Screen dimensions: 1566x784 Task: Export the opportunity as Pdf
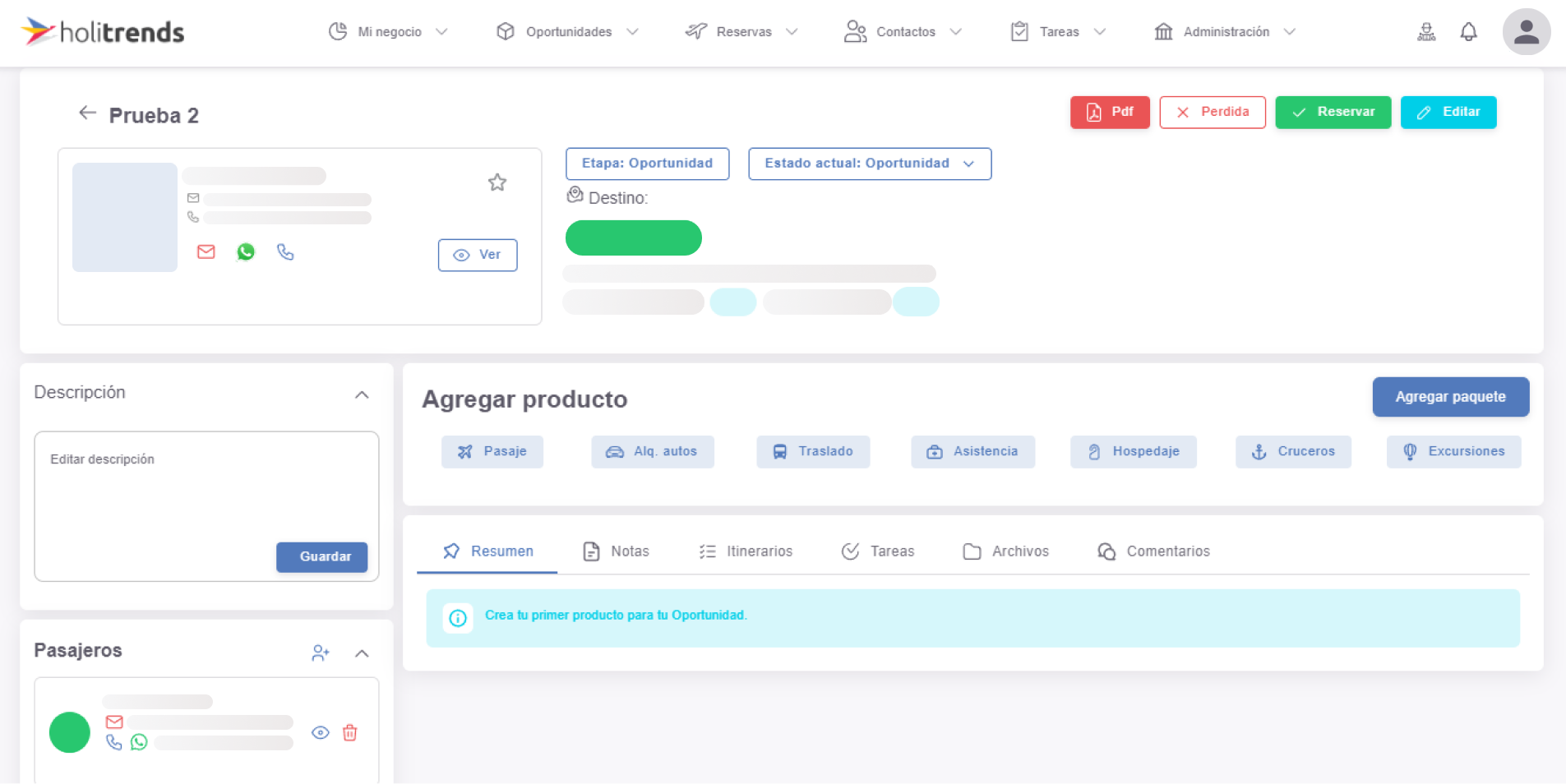click(1110, 113)
